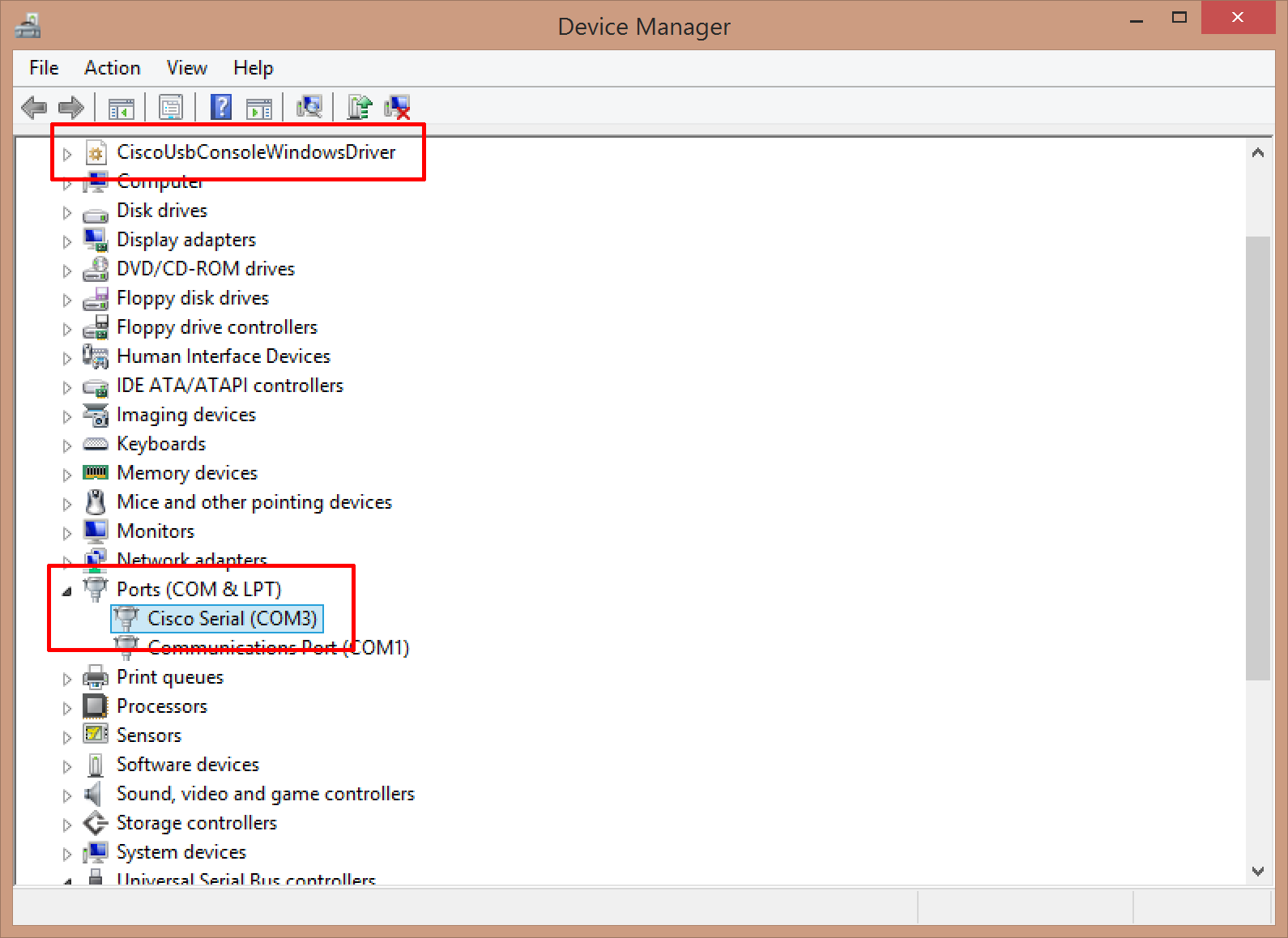Viewport: 1288px width, 938px height.
Task: Click the IDE ATA/ATAPI controllers icon
Action: 96,387
